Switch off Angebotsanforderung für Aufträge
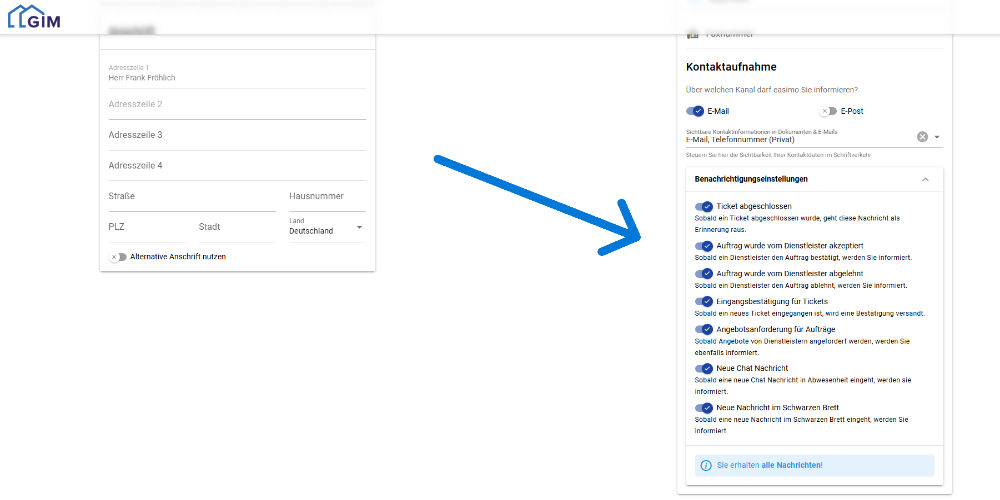The width and height of the screenshot is (1000, 500). [x=704, y=329]
